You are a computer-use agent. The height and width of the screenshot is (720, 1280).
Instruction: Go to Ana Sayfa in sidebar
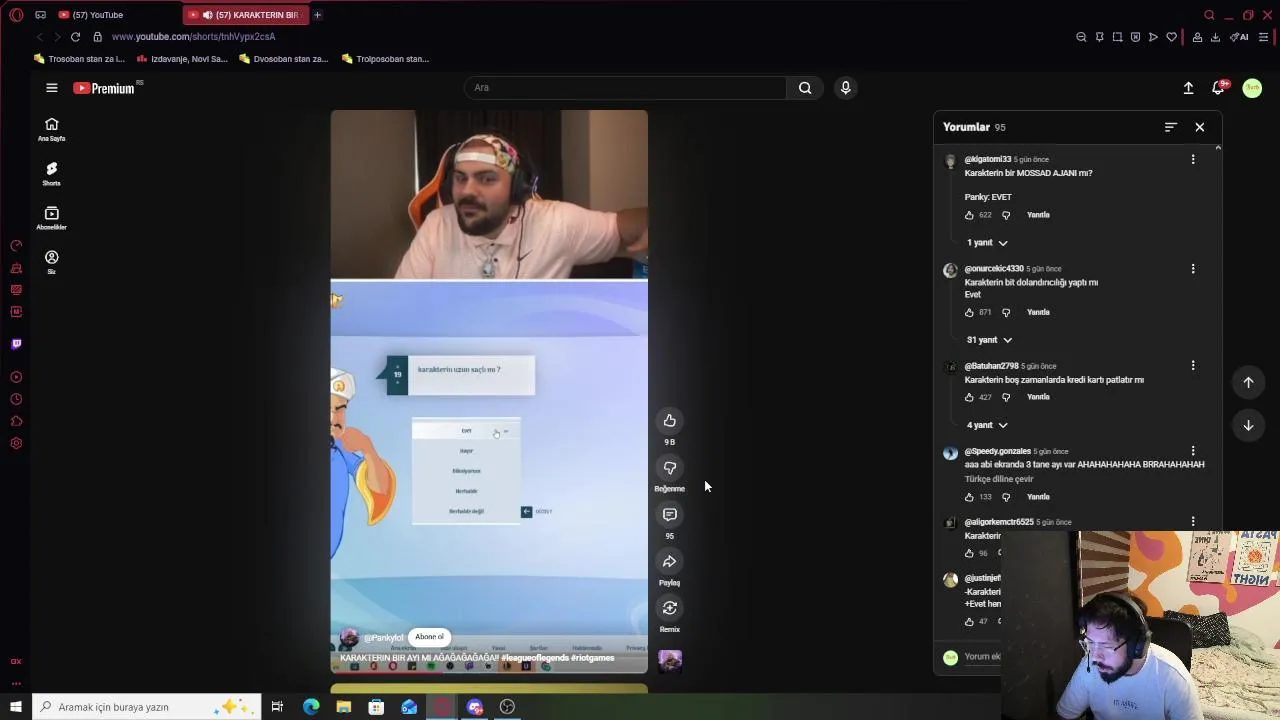[x=51, y=129]
